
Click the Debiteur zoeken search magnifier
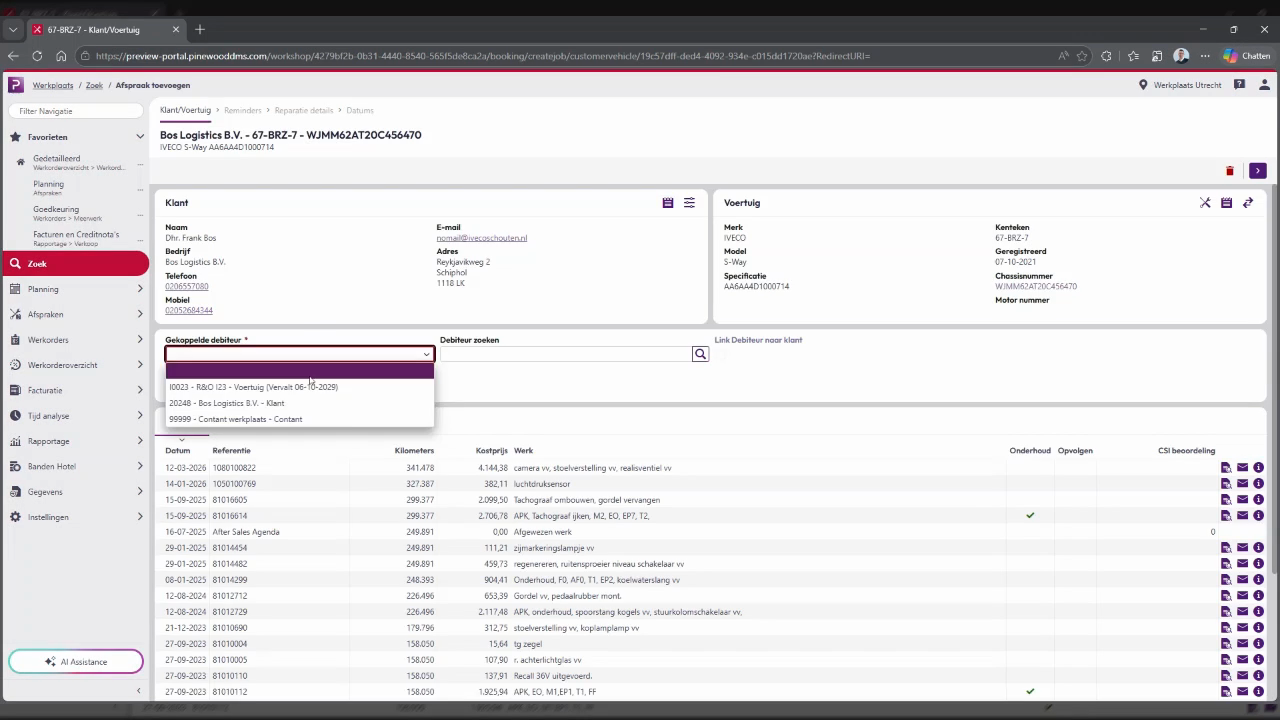click(x=700, y=354)
